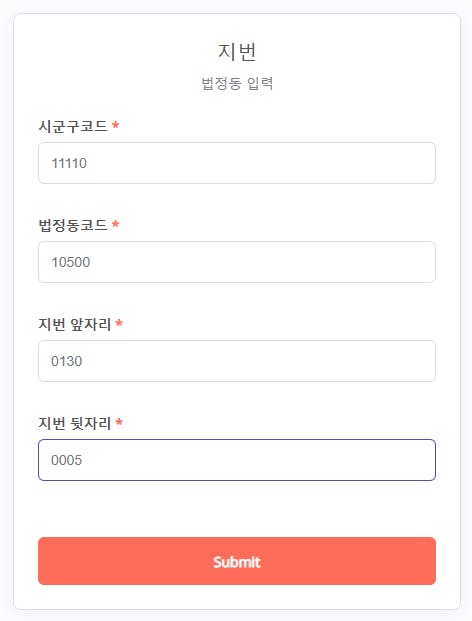
Task: Click the Submit button
Action: 237,561
